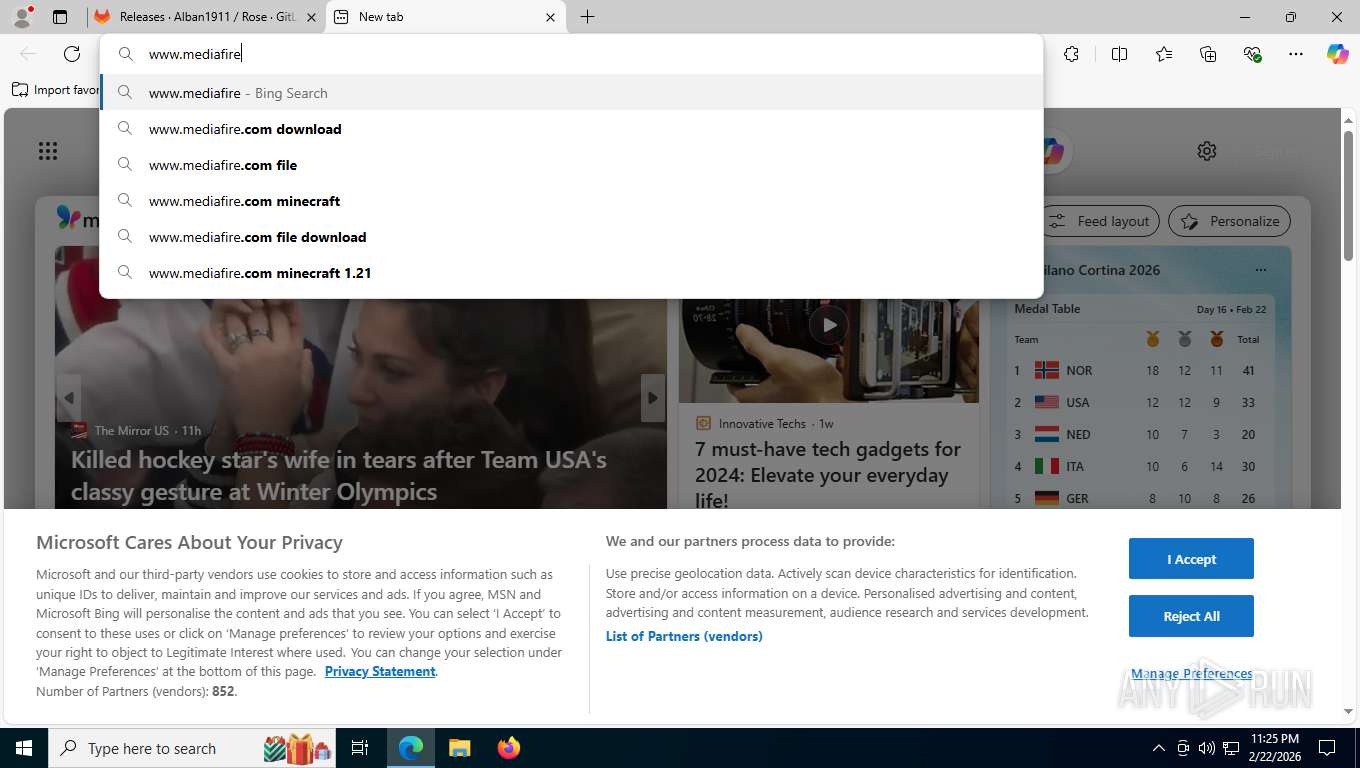Close the New tab tab
This screenshot has height=768, width=1360.
pyautogui.click(x=550, y=17)
